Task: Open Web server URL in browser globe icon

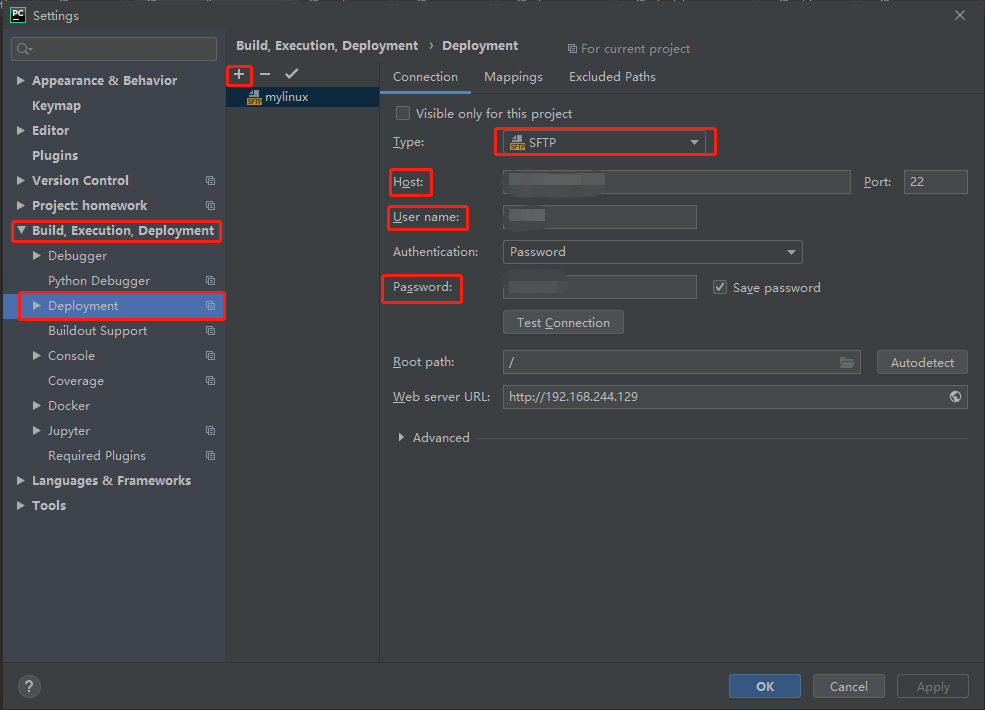Action: (x=955, y=396)
